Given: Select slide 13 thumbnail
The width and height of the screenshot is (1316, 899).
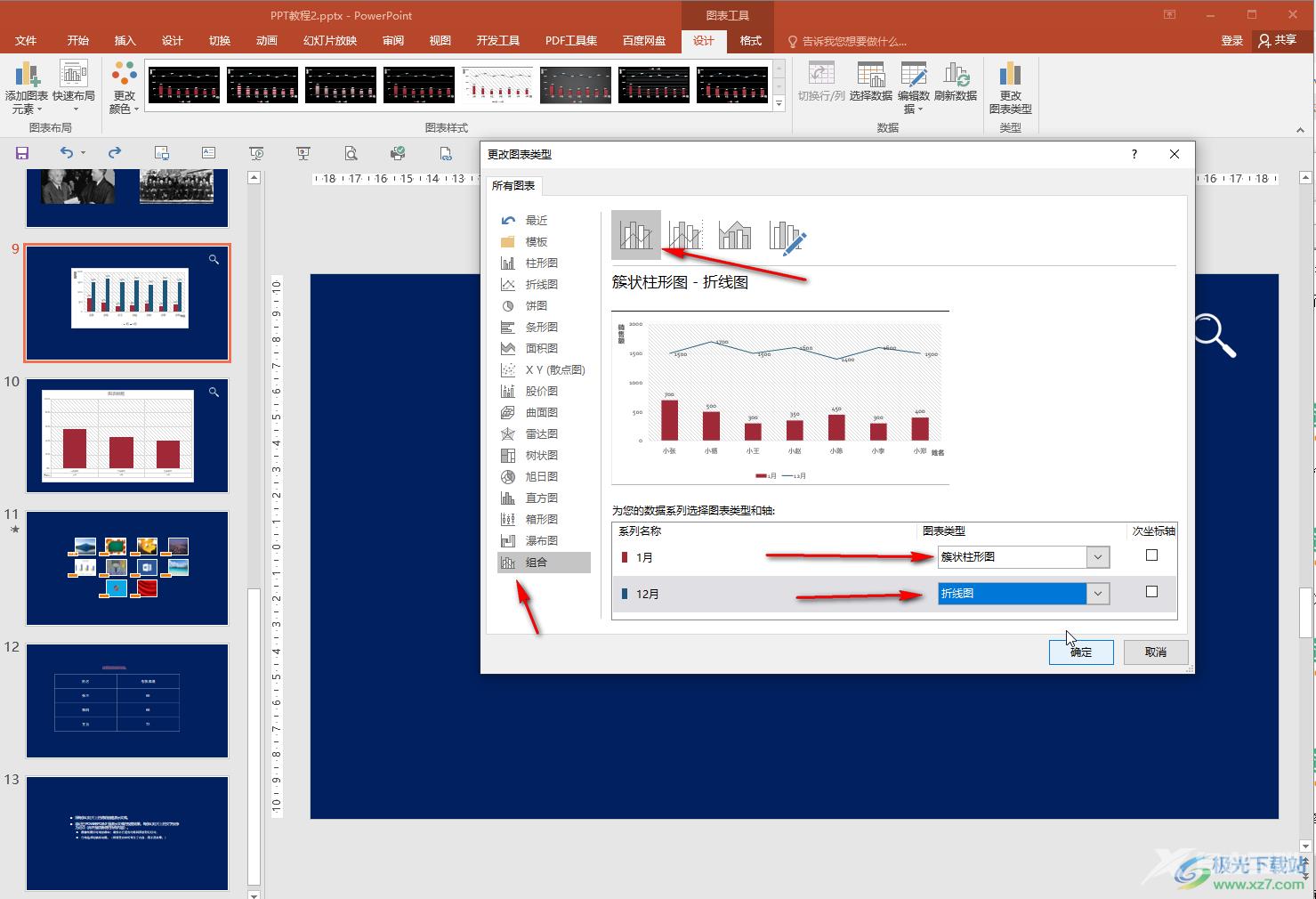Looking at the screenshot, I should [x=127, y=833].
